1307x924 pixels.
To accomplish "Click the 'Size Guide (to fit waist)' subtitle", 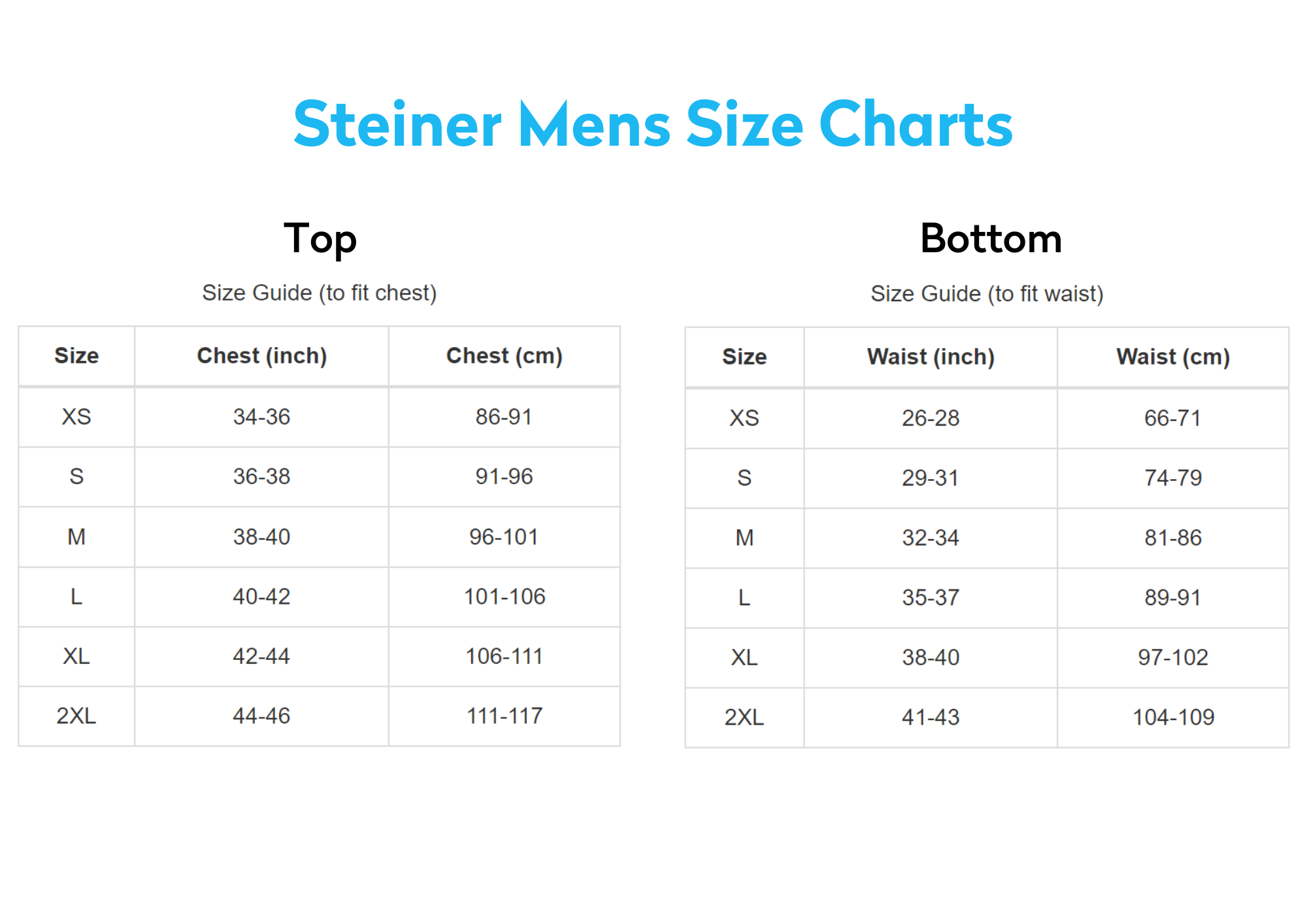I will 987,294.
